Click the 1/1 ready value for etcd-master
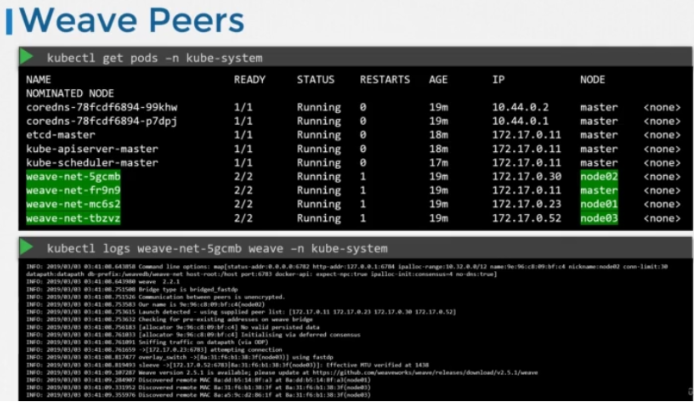The width and height of the screenshot is (694, 402). point(243,135)
